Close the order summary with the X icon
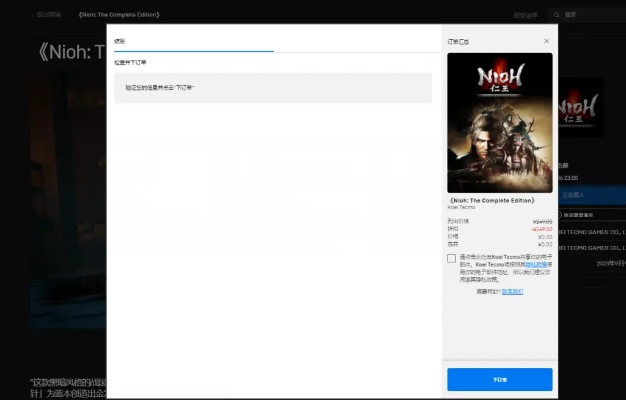Image resolution: width=626 pixels, height=400 pixels. point(546,41)
